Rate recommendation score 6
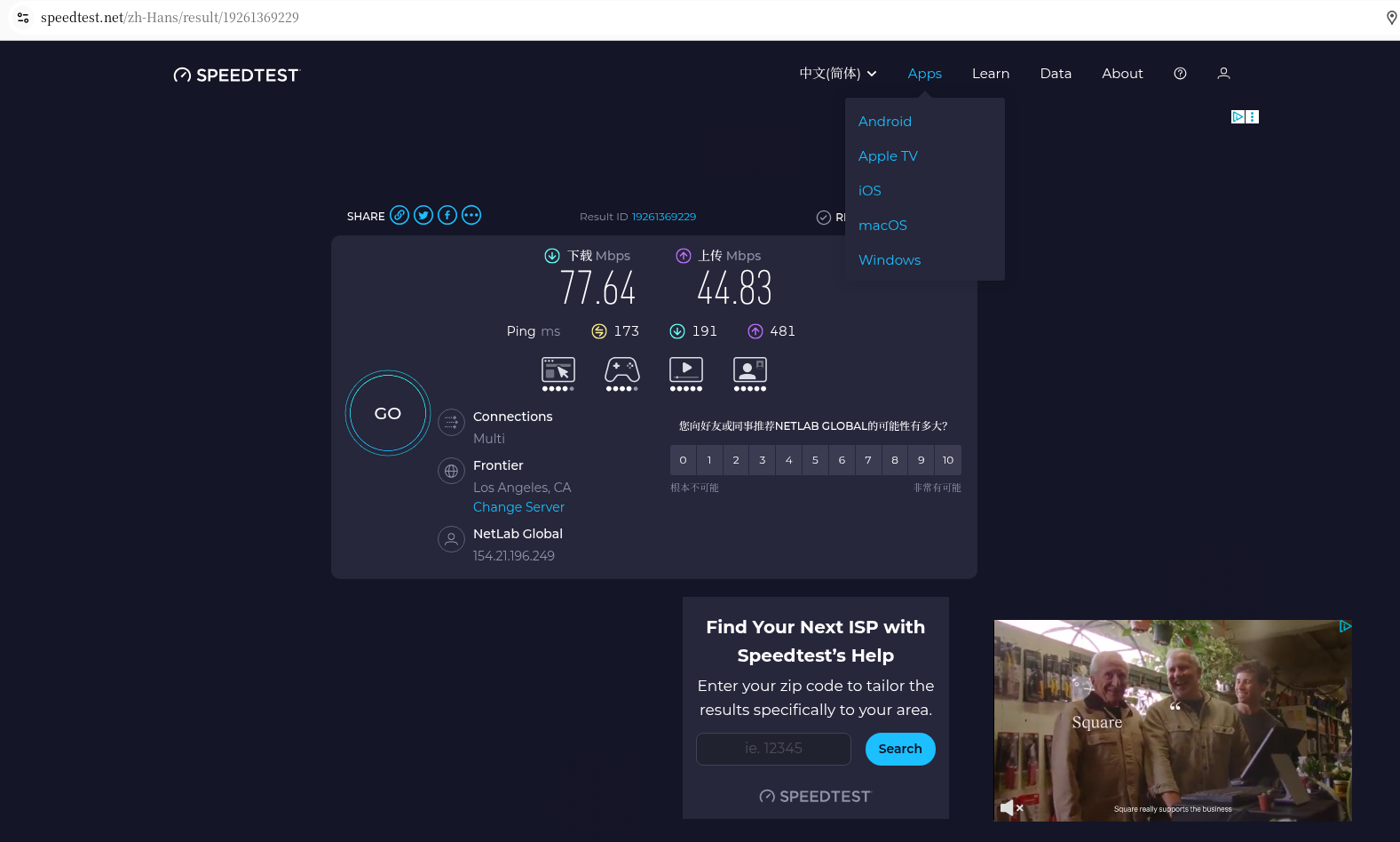 [842, 460]
